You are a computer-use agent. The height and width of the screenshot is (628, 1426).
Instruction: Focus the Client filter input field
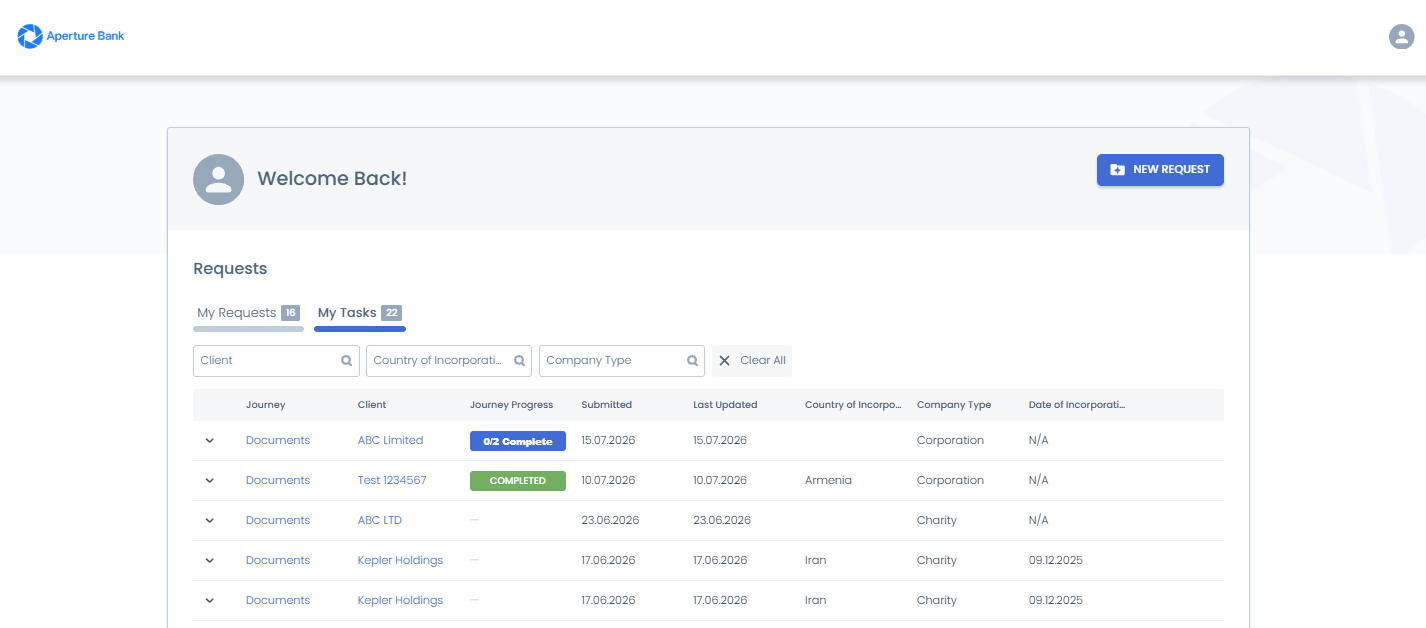click(x=276, y=361)
